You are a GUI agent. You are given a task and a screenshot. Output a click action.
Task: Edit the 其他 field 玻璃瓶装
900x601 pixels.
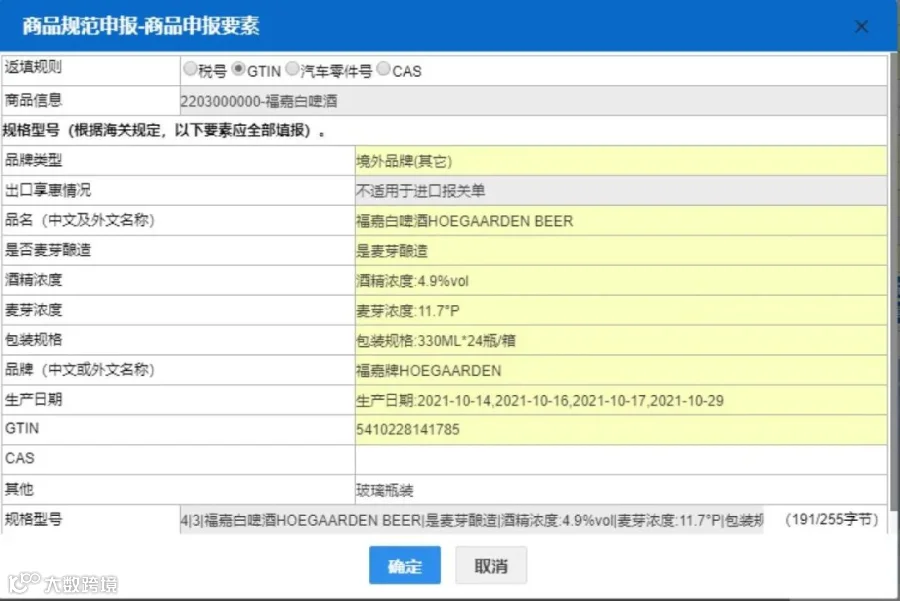point(621,490)
